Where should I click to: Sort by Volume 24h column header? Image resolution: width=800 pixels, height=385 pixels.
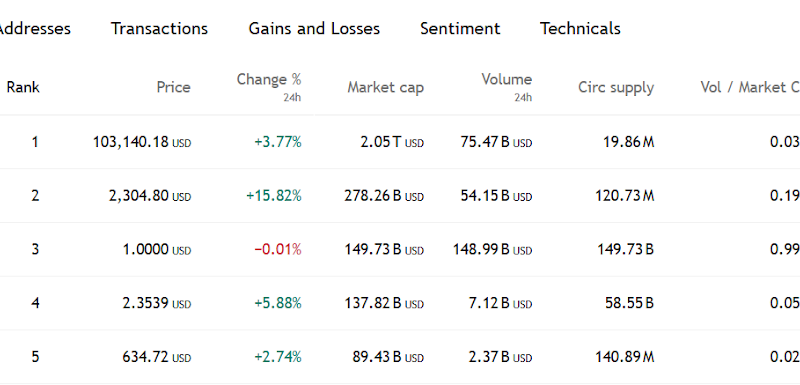(507, 87)
